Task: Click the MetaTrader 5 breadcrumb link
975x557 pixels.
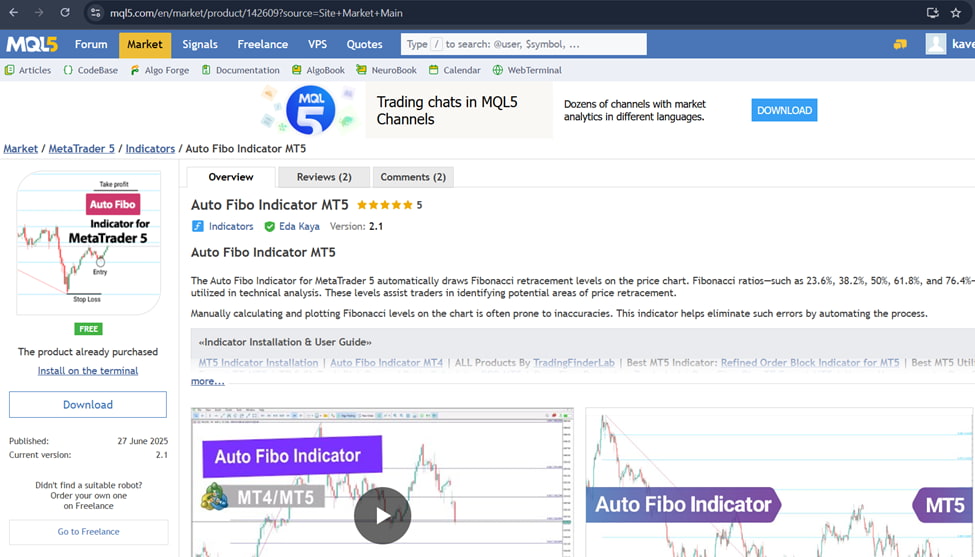Action: [81, 149]
